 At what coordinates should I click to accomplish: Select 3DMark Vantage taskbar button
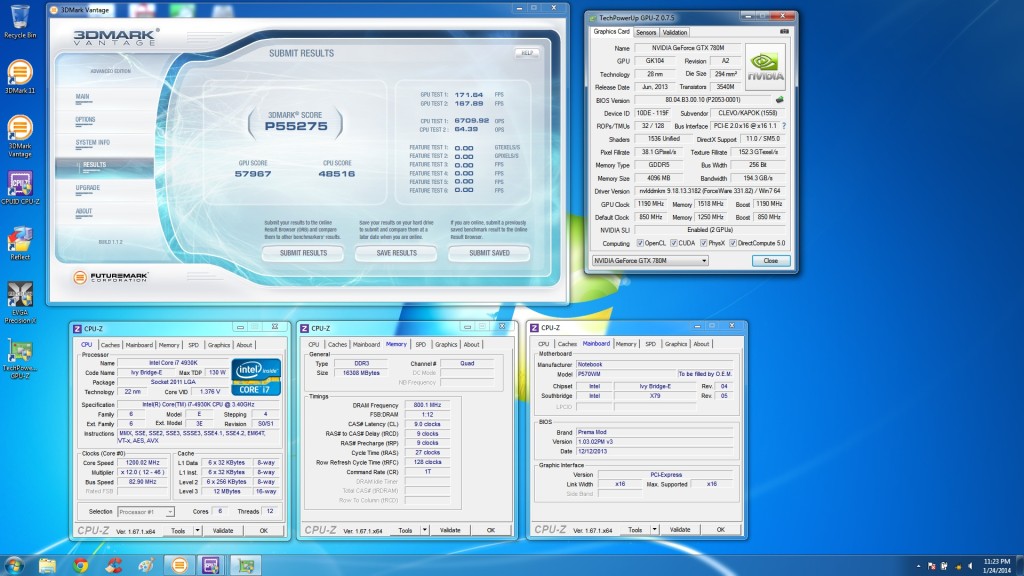pyautogui.click(x=179, y=565)
